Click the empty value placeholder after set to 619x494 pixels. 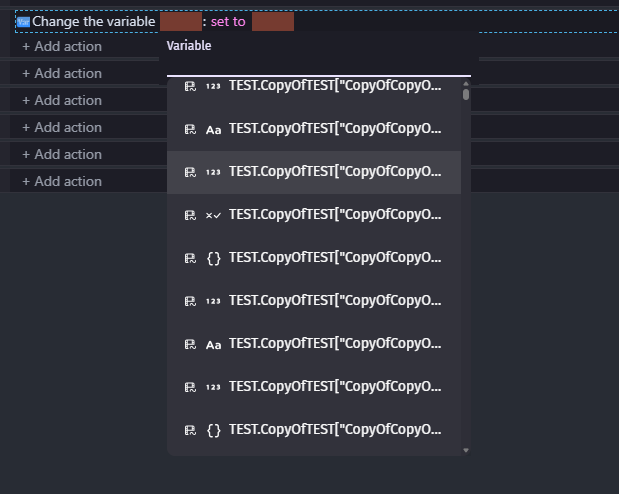coord(273,22)
